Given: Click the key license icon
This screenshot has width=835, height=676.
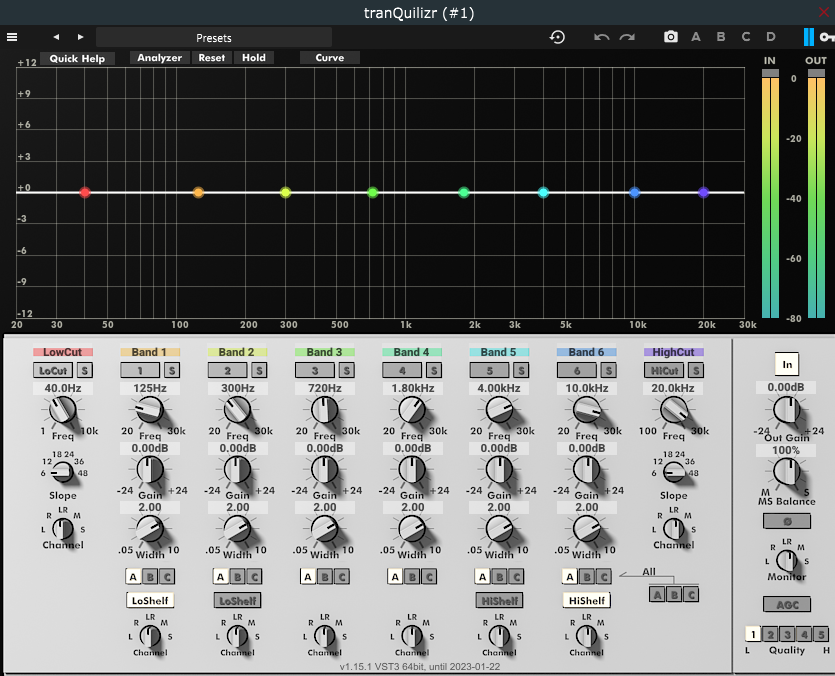Looking at the screenshot, I should (x=827, y=37).
